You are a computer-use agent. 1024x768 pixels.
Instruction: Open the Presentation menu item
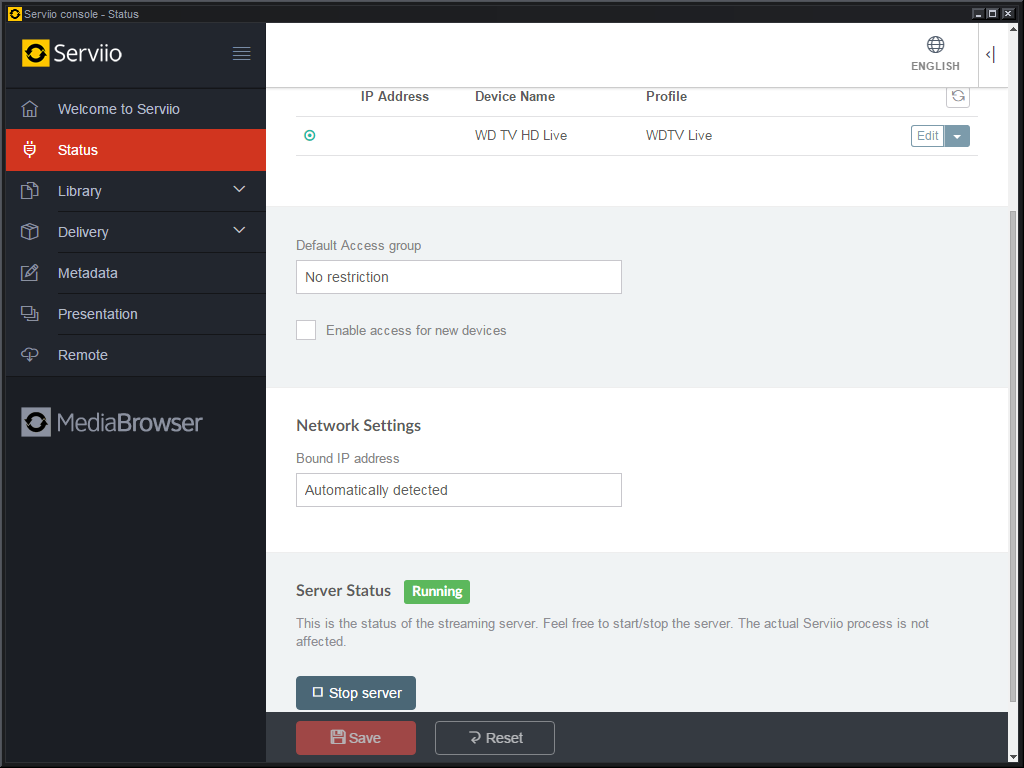(98, 314)
